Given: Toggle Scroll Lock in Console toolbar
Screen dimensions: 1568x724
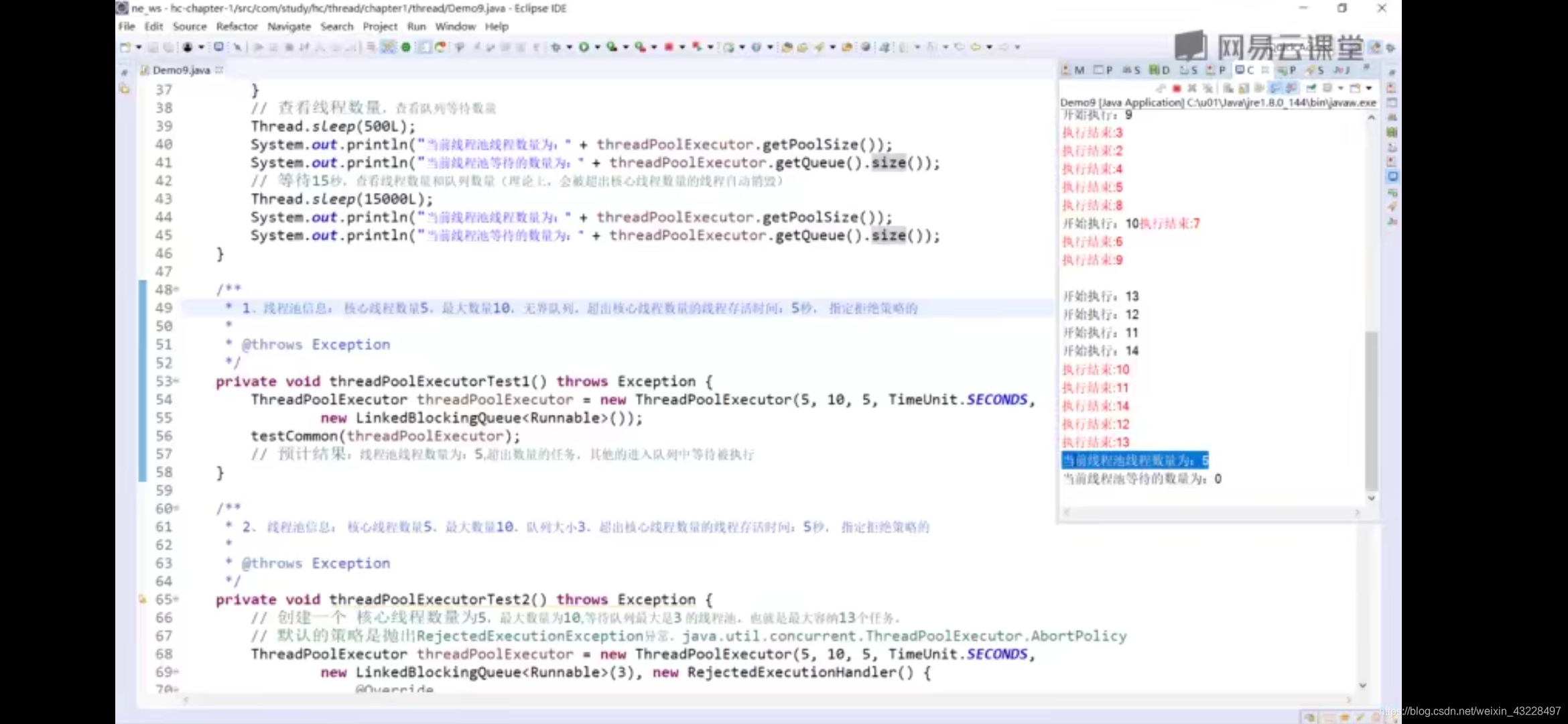Looking at the screenshot, I should click(1244, 88).
